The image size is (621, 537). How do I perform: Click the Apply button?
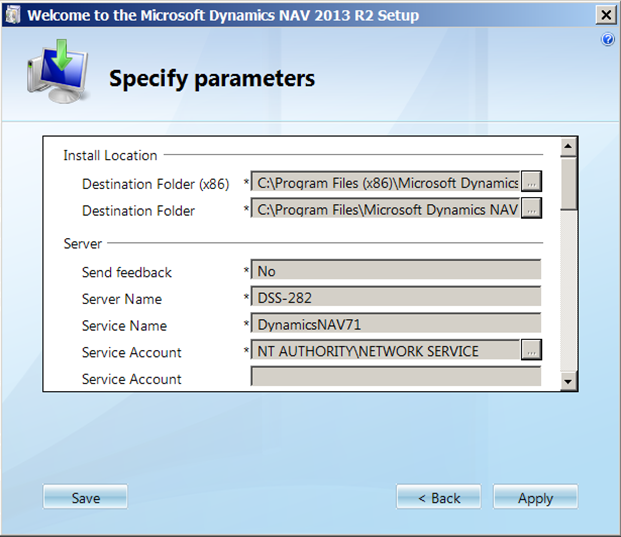click(535, 497)
